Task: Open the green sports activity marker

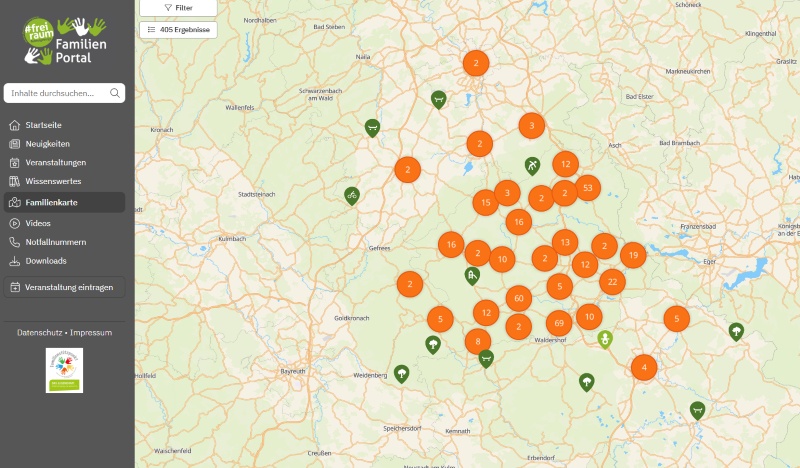Action: (532, 165)
